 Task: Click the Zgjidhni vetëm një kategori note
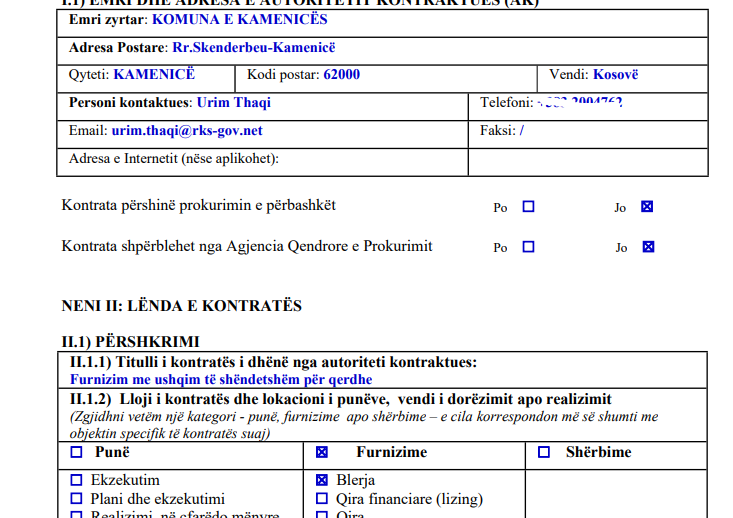click(364, 425)
